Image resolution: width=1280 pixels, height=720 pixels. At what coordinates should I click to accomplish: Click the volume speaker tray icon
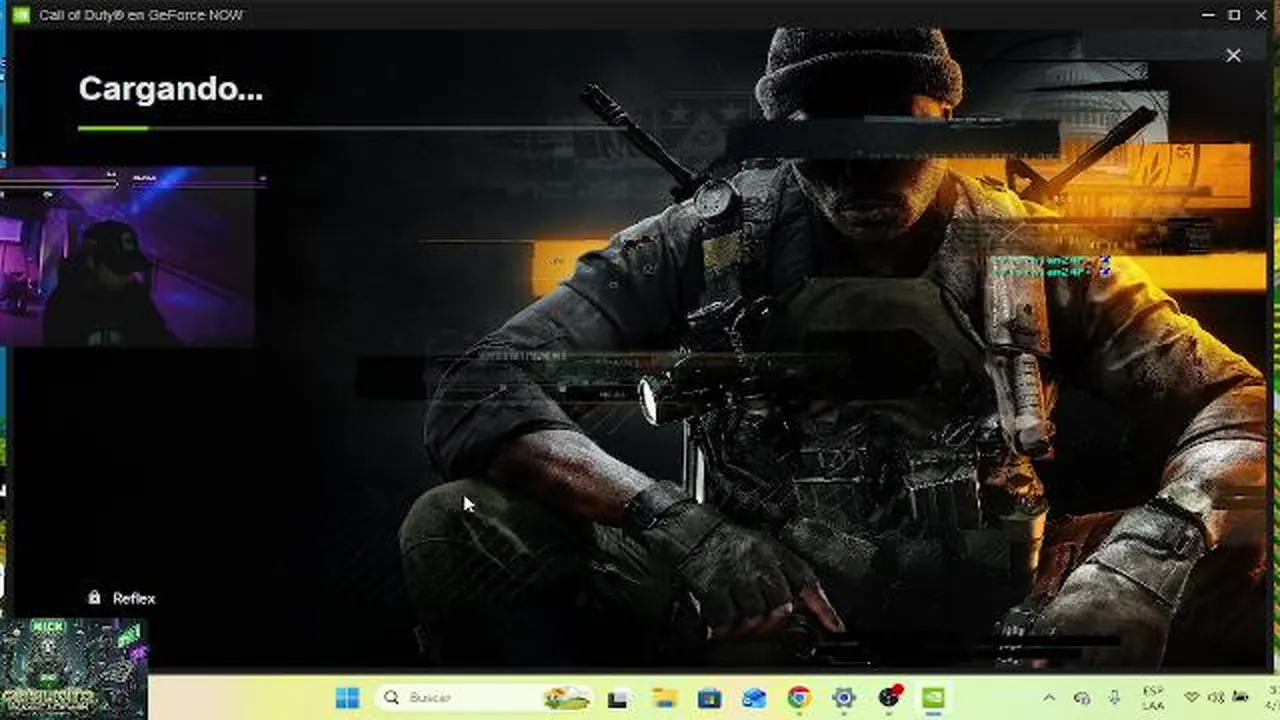(1216, 697)
